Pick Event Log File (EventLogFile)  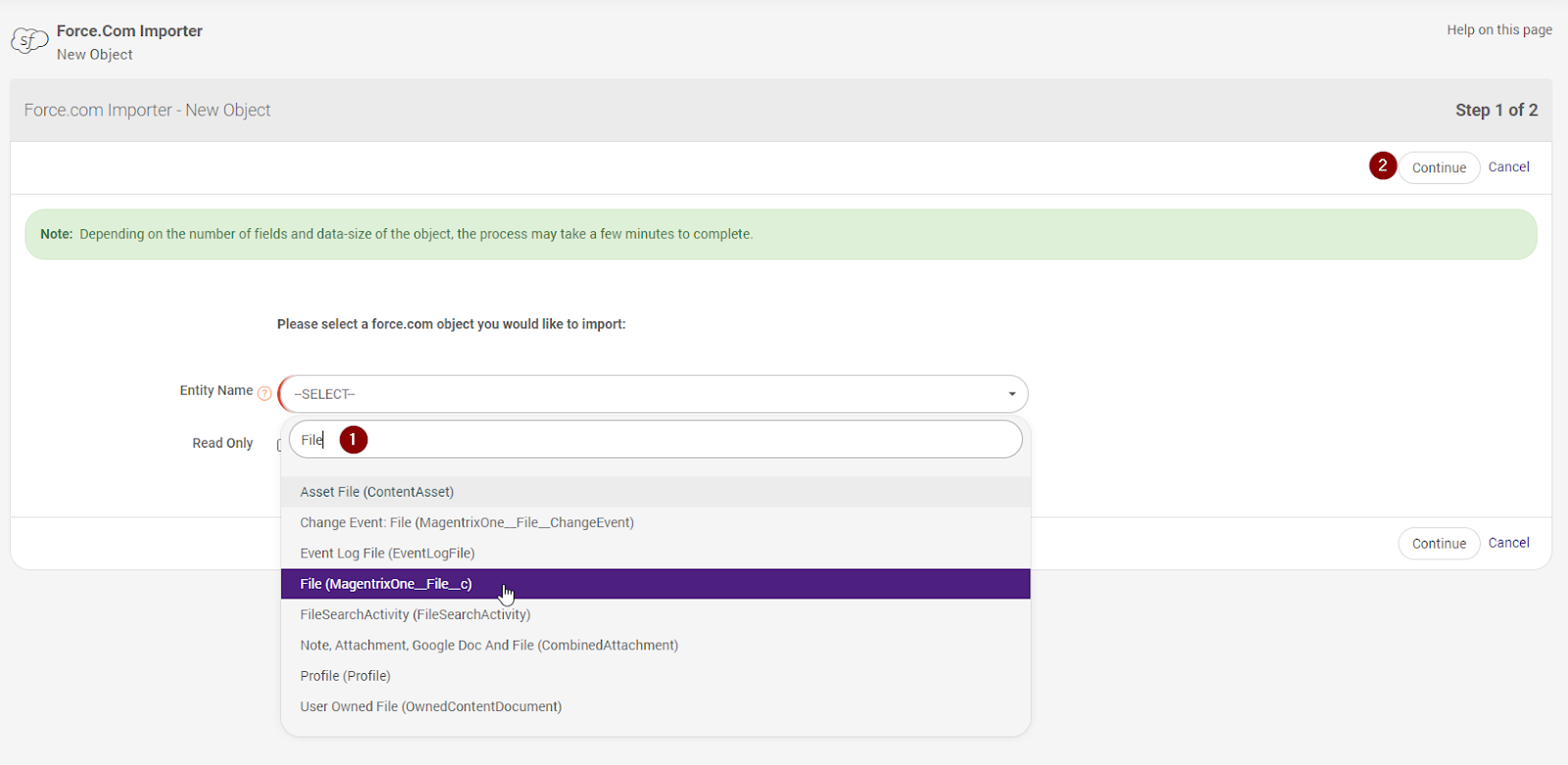656,552
